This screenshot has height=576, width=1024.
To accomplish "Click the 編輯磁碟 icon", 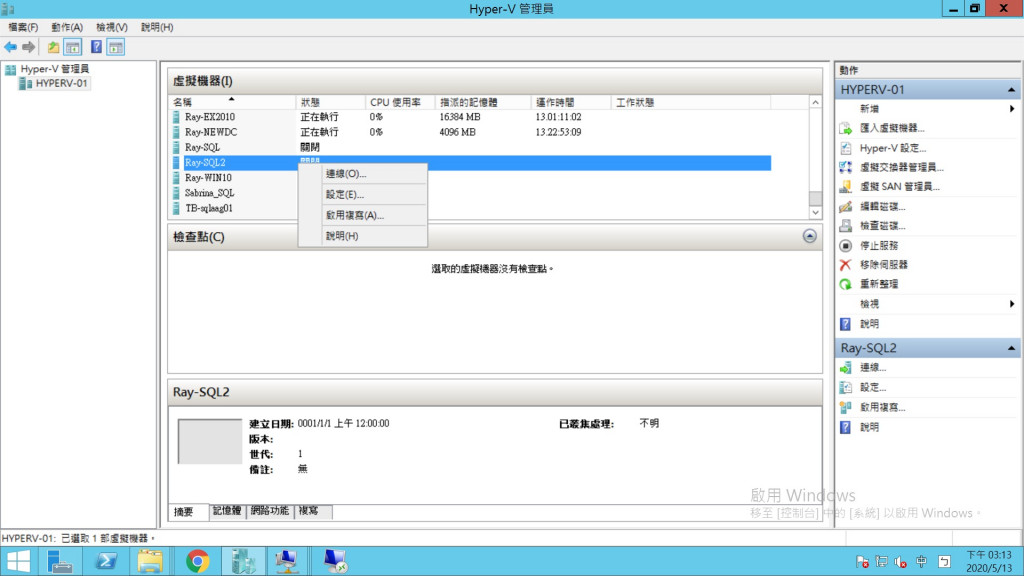I will (x=846, y=206).
